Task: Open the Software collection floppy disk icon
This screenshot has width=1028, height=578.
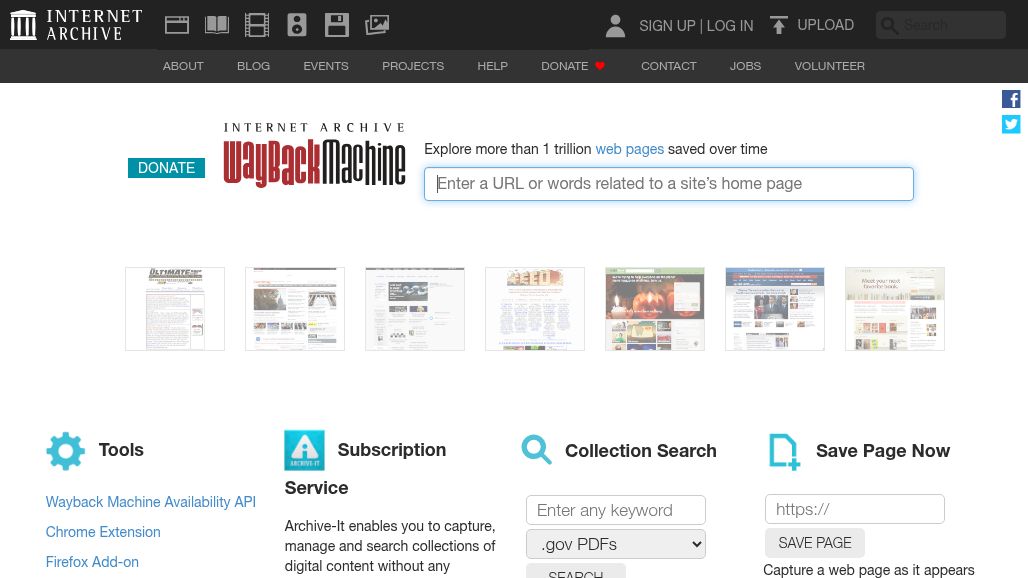Action: coord(337,24)
